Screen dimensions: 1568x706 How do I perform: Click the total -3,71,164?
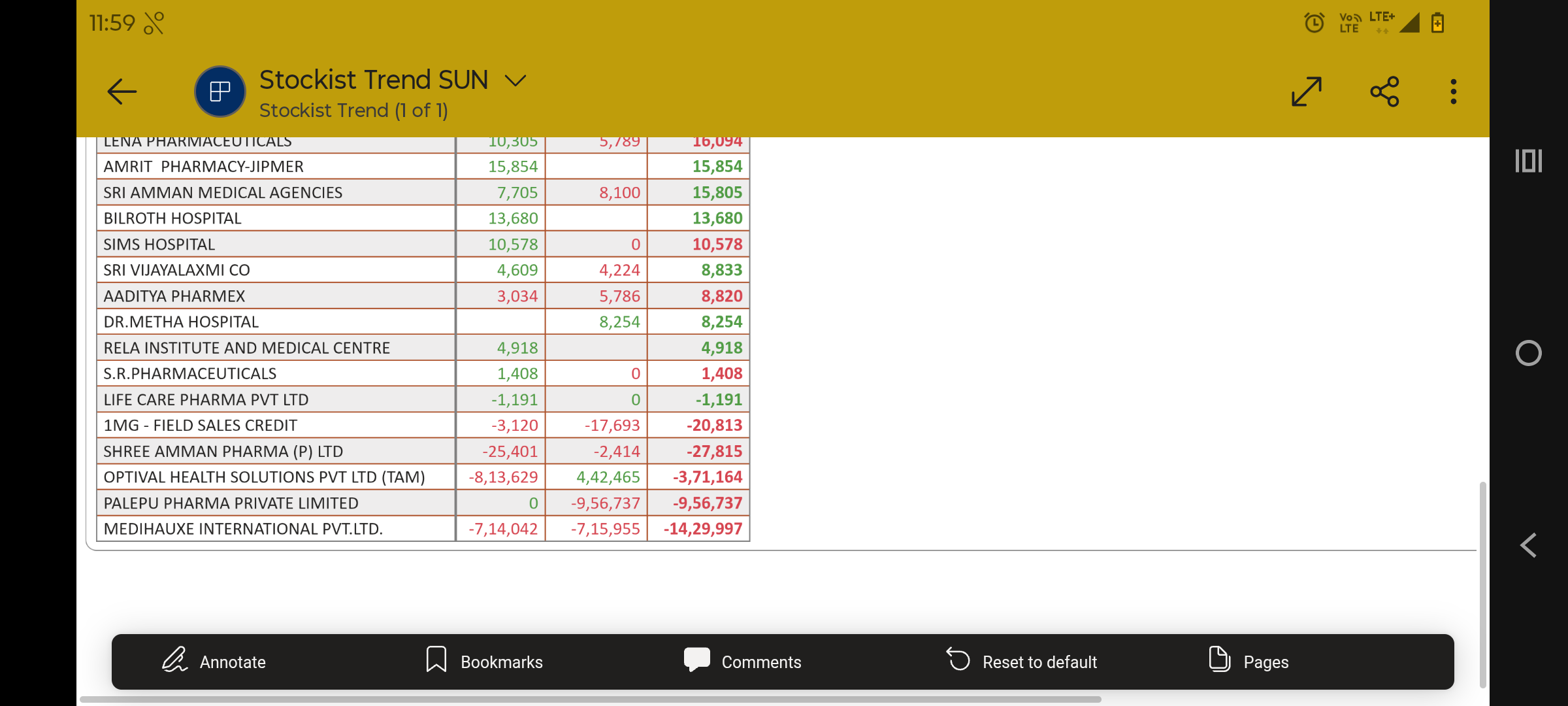pyautogui.click(x=708, y=477)
